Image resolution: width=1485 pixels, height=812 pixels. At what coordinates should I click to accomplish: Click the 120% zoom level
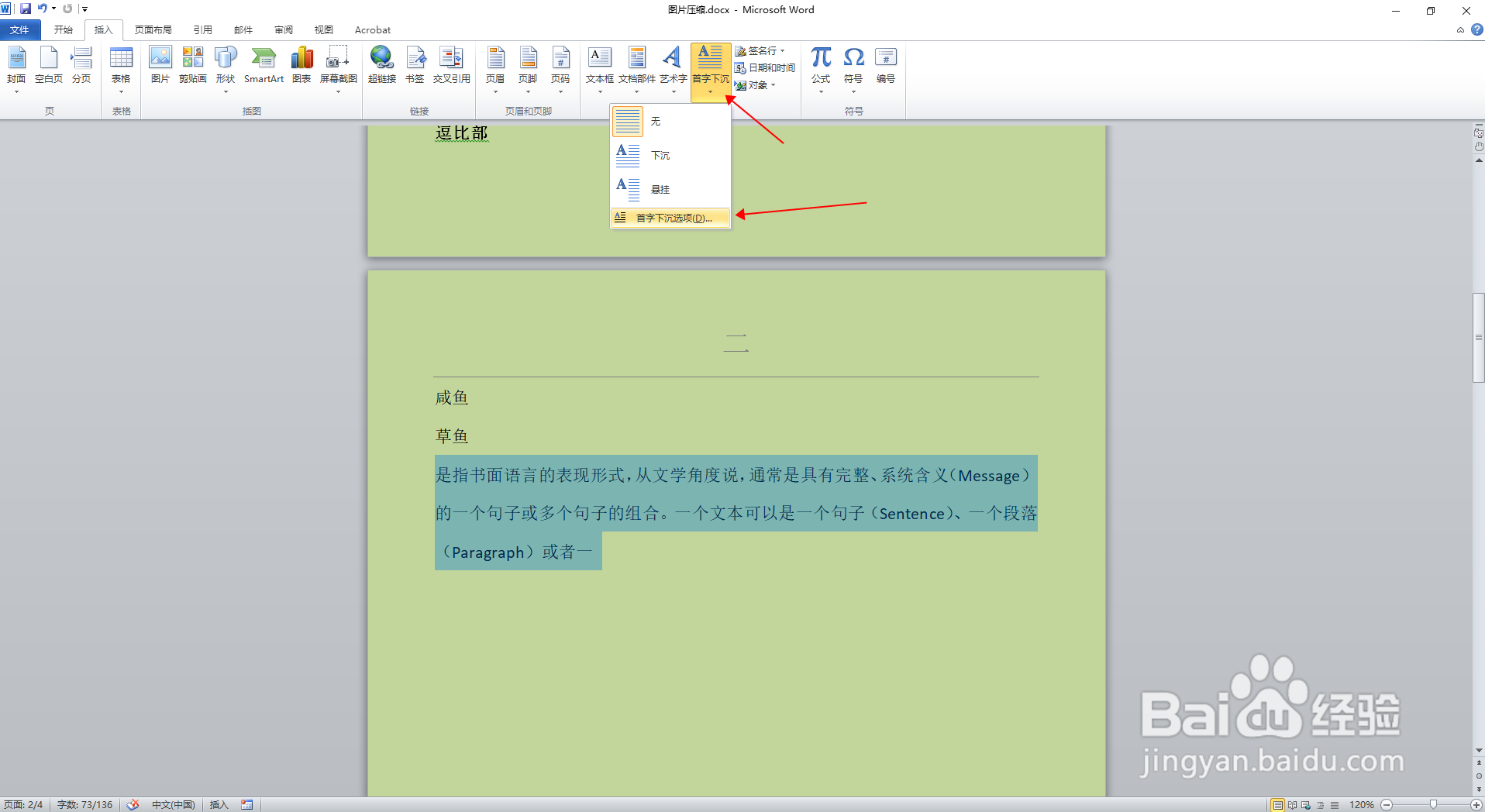1362,805
